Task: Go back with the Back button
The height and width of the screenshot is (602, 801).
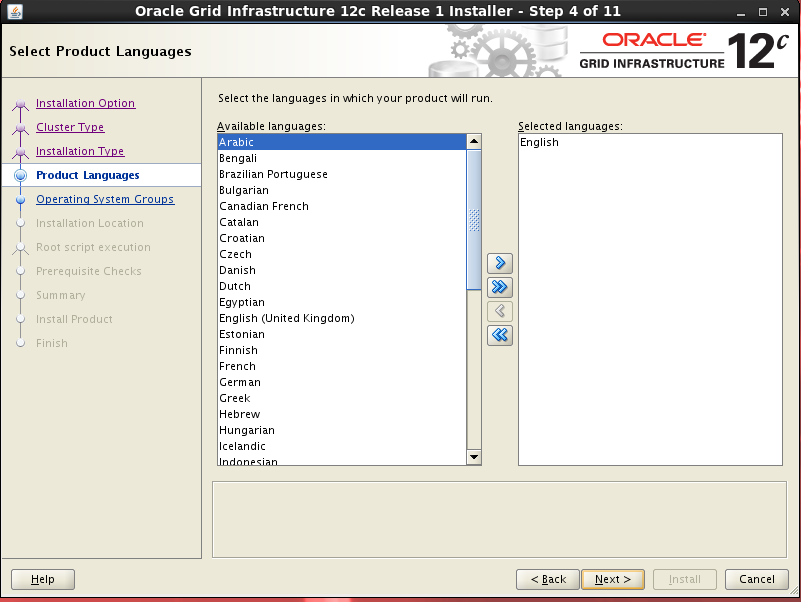Action: click(548, 580)
